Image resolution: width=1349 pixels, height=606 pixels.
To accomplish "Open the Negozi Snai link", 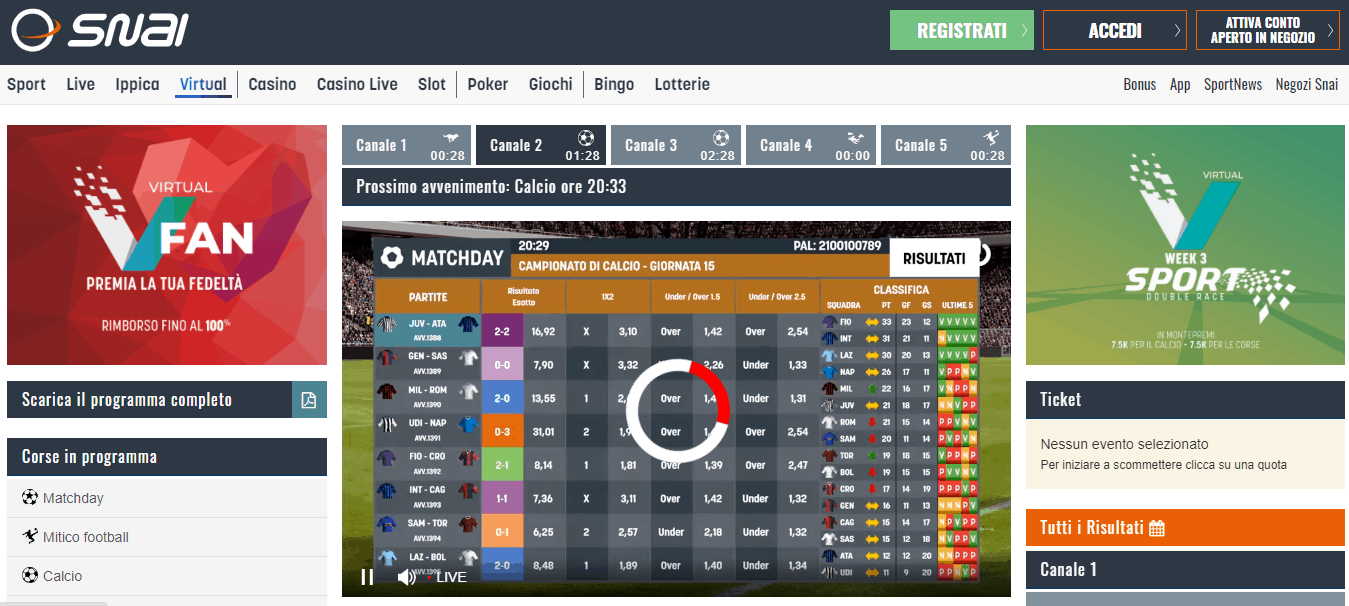I will [1307, 84].
